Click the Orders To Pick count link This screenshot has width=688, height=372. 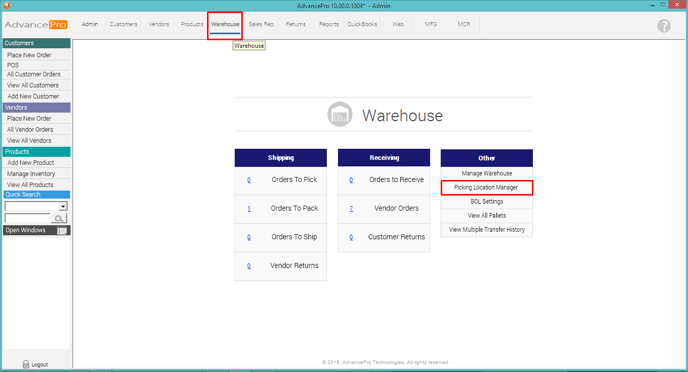tap(249, 180)
